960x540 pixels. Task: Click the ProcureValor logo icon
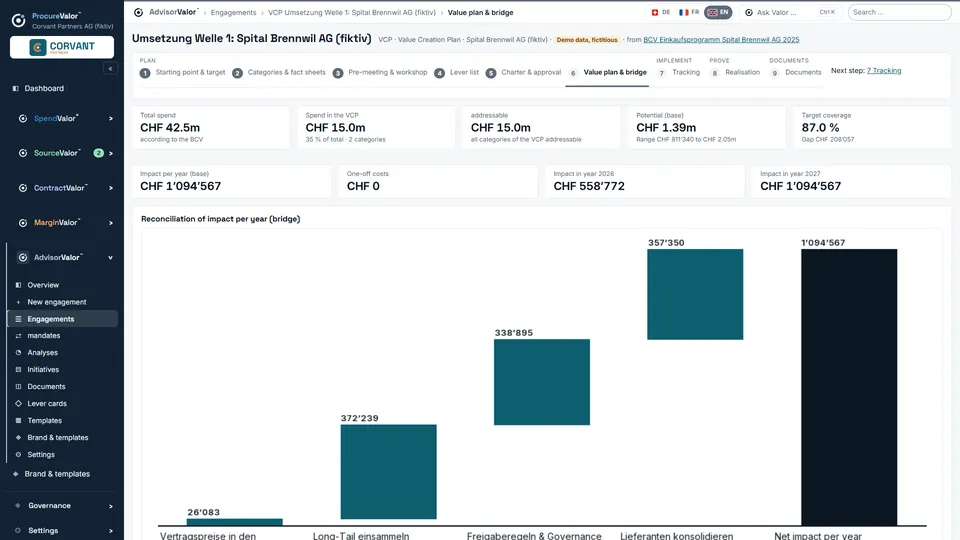click(18, 20)
